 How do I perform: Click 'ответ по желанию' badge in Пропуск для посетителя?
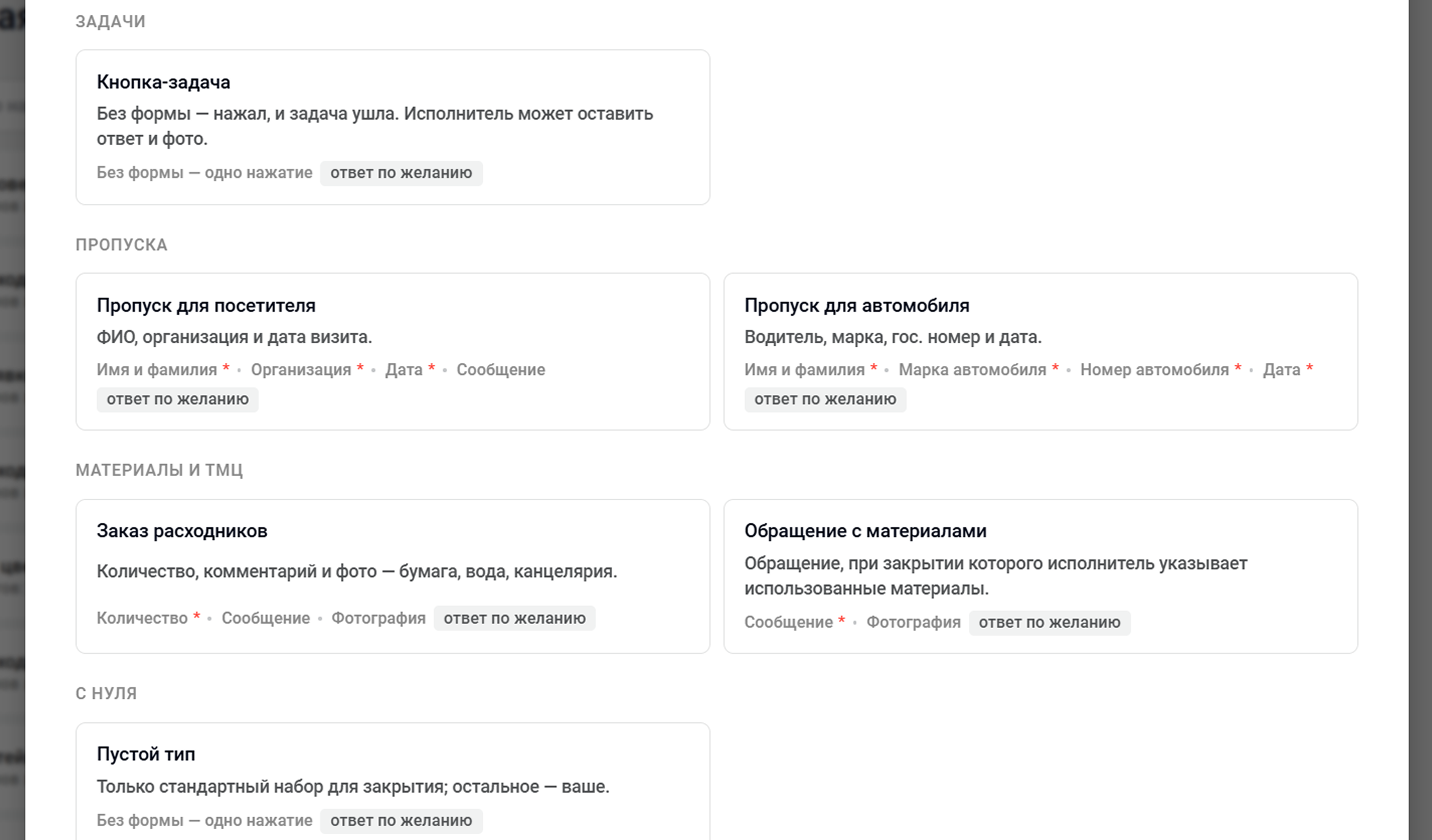[x=177, y=400]
